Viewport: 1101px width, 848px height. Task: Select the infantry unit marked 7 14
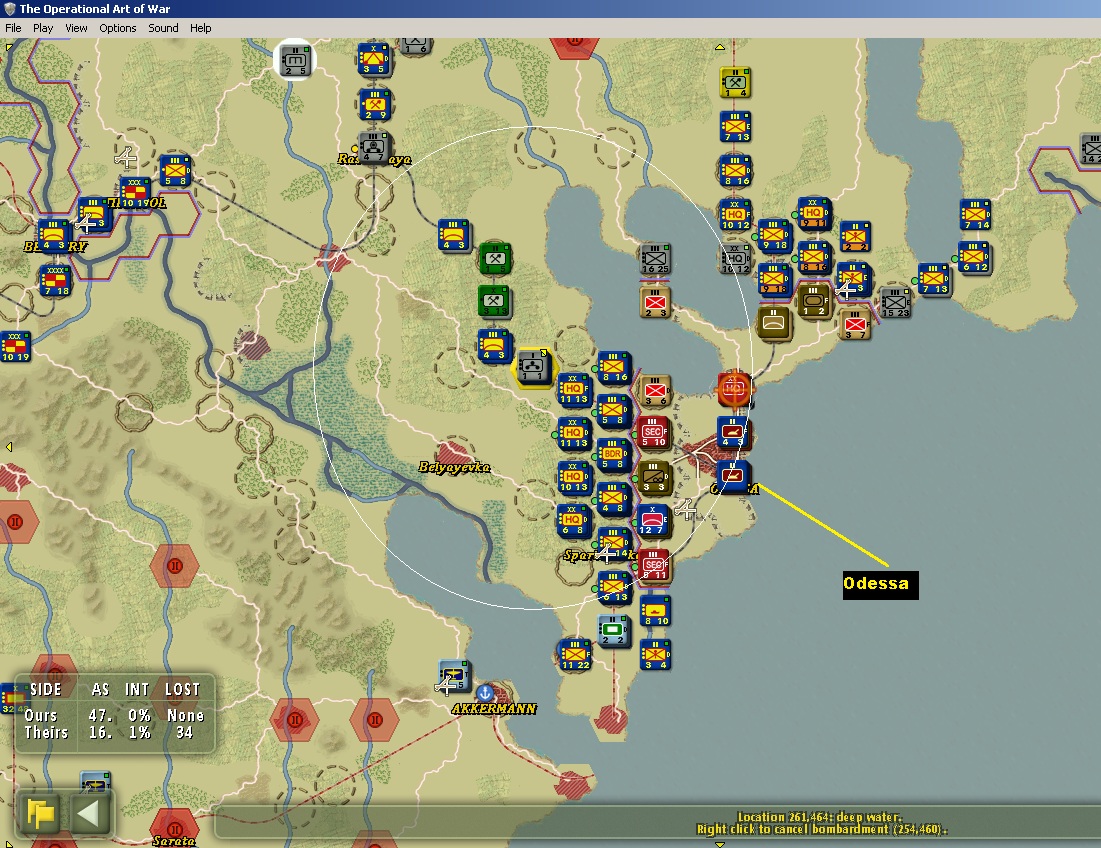tap(975, 214)
